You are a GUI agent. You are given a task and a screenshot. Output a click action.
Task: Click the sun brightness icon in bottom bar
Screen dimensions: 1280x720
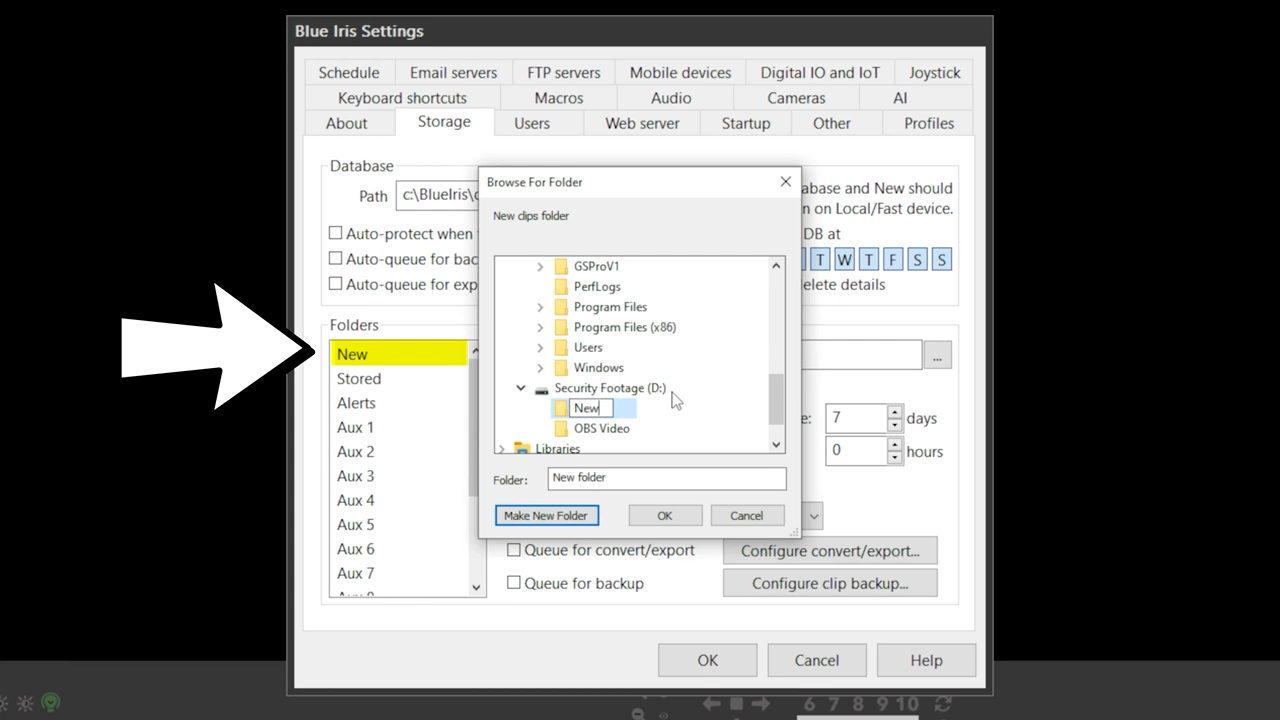click(x=26, y=704)
